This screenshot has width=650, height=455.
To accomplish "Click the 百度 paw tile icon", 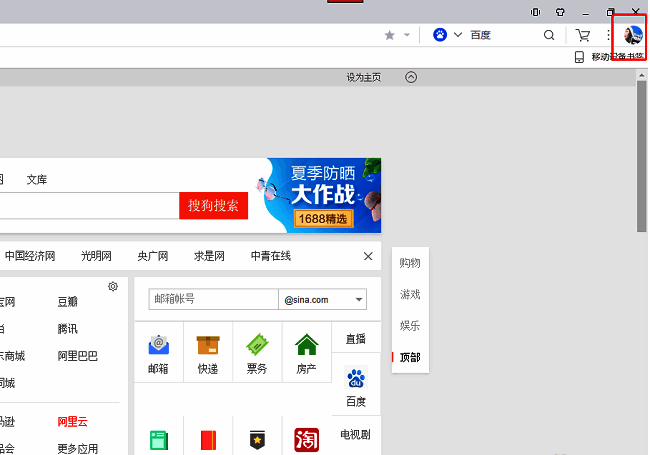I will 356,377.
